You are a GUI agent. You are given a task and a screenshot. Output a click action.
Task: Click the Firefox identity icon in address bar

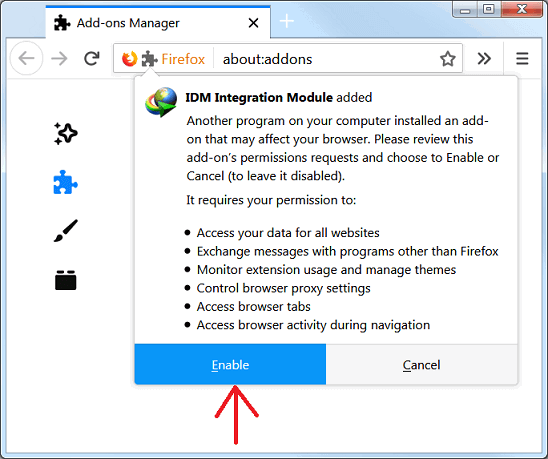coord(129,58)
